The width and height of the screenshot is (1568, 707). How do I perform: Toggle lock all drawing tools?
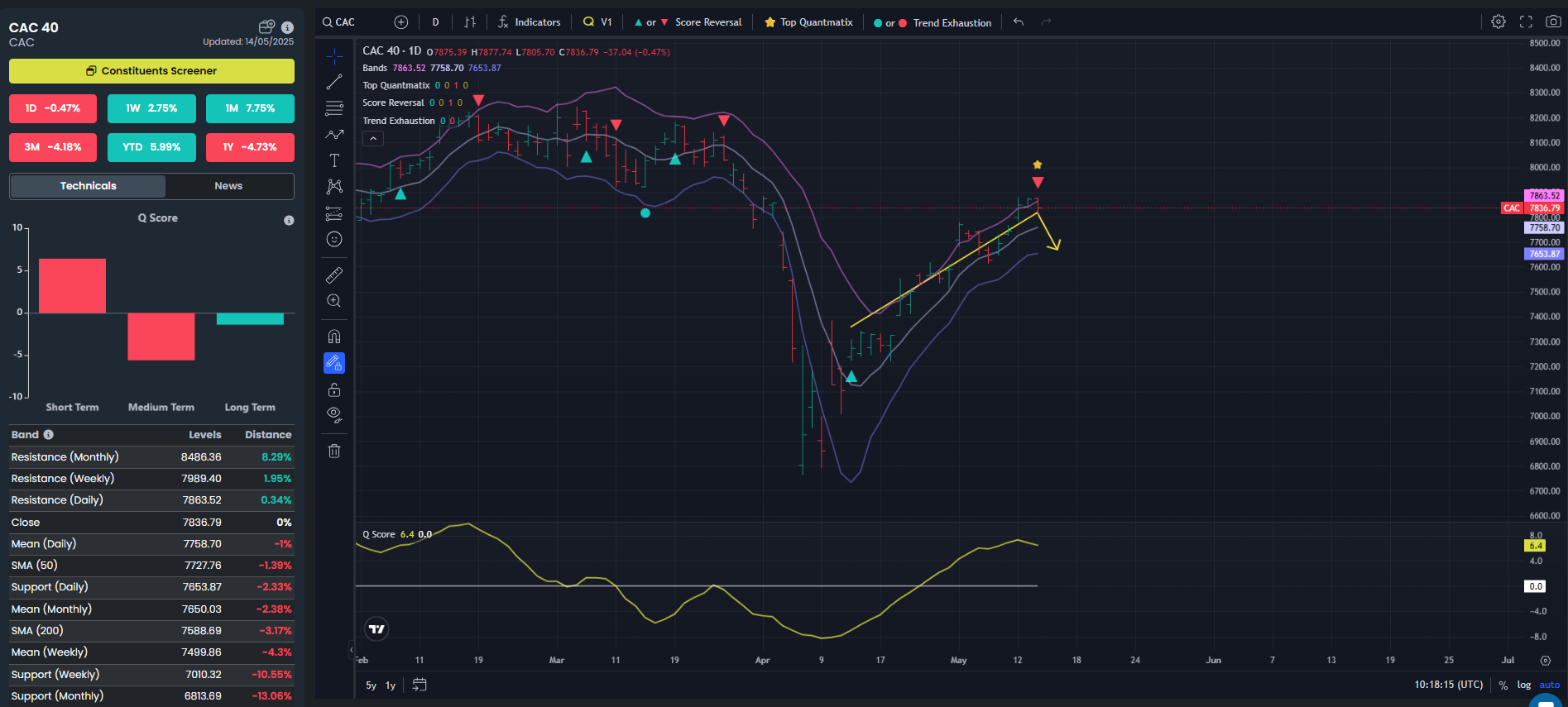click(334, 389)
